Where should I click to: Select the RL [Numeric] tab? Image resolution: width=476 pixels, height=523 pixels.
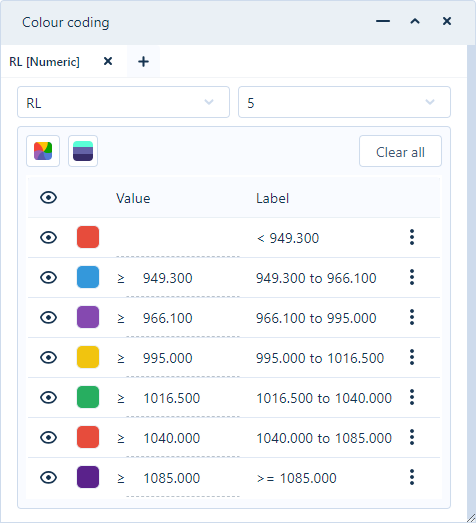[x=44, y=62]
